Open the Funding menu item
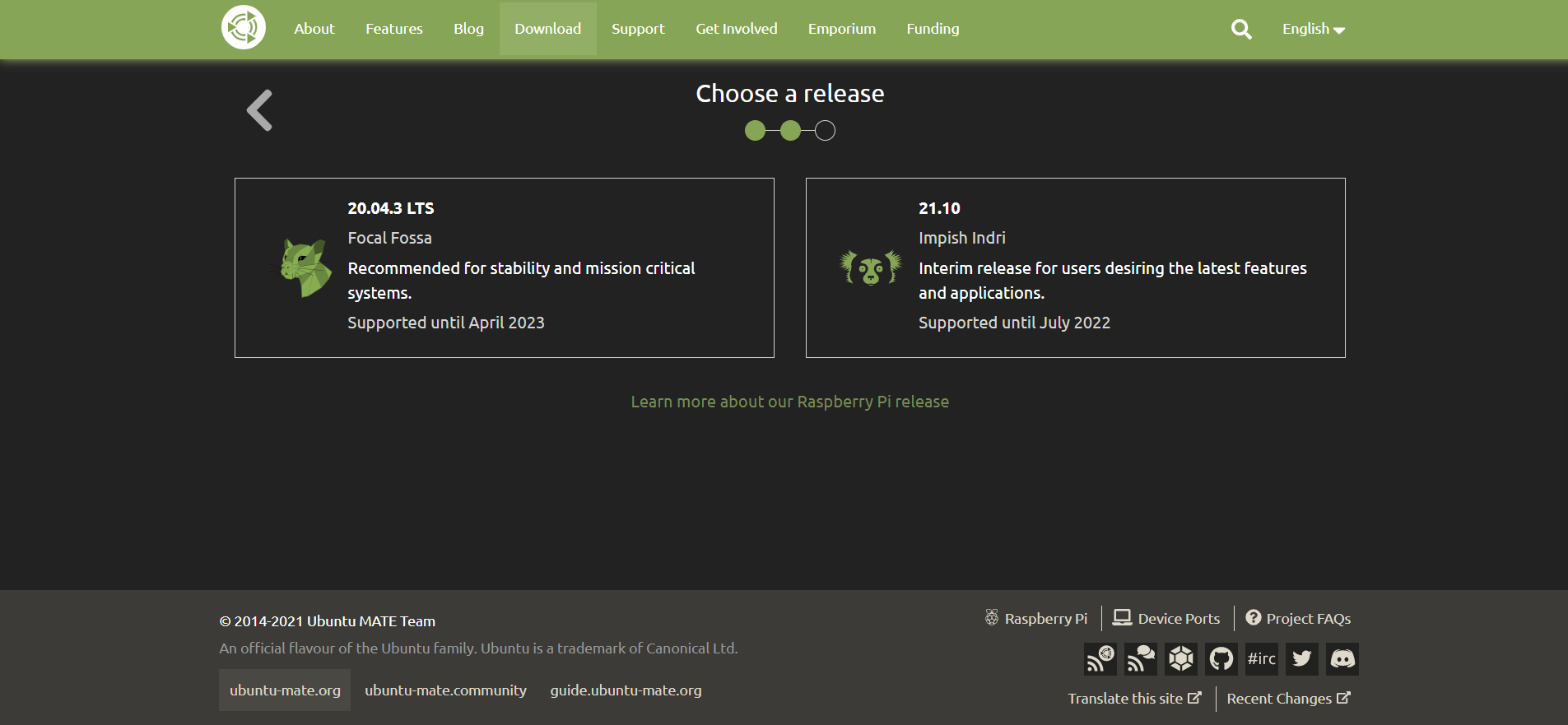Image resolution: width=1568 pixels, height=725 pixels. pyautogui.click(x=933, y=29)
